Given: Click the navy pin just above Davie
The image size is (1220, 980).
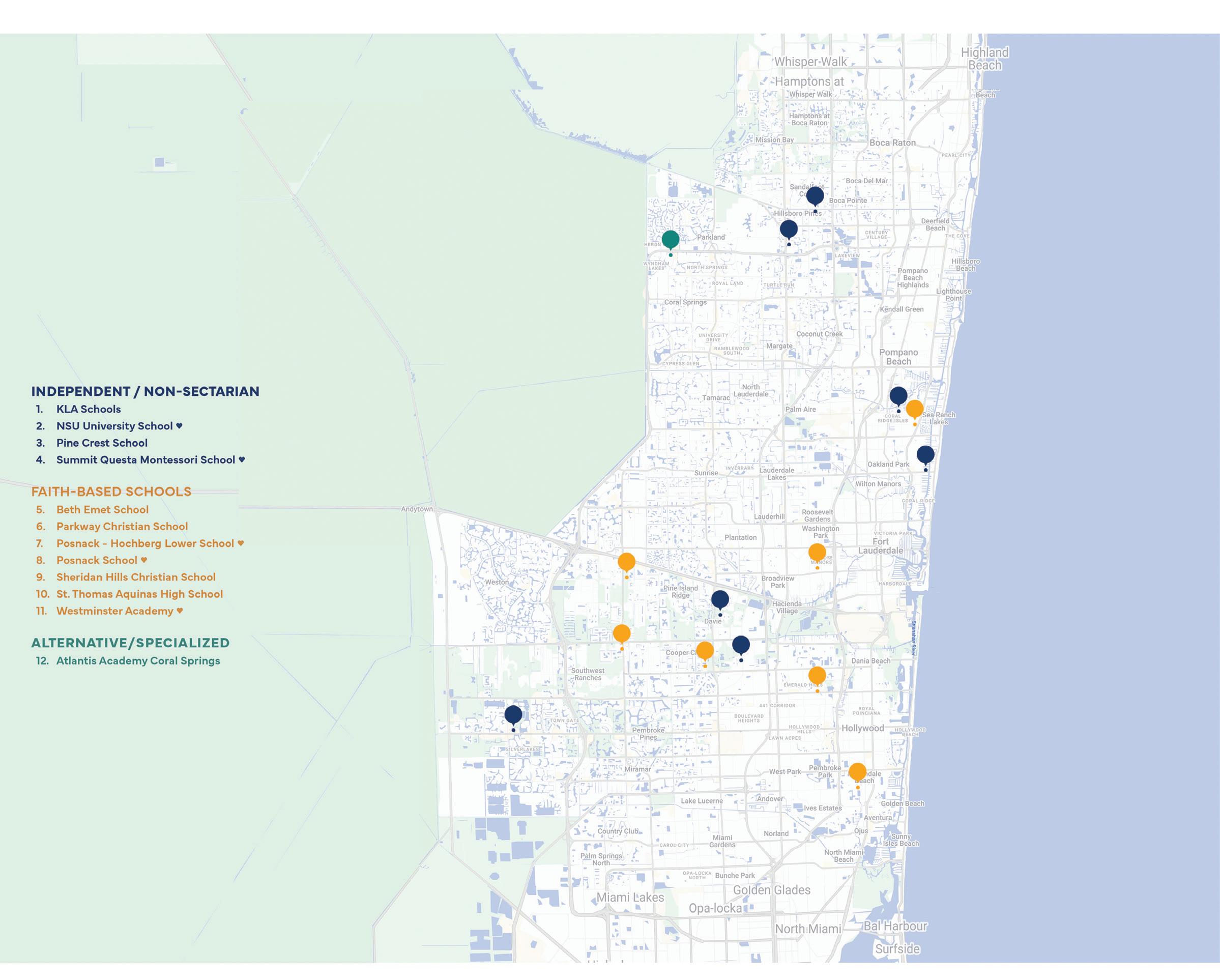Looking at the screenshot, I should (x=720, y=599).
